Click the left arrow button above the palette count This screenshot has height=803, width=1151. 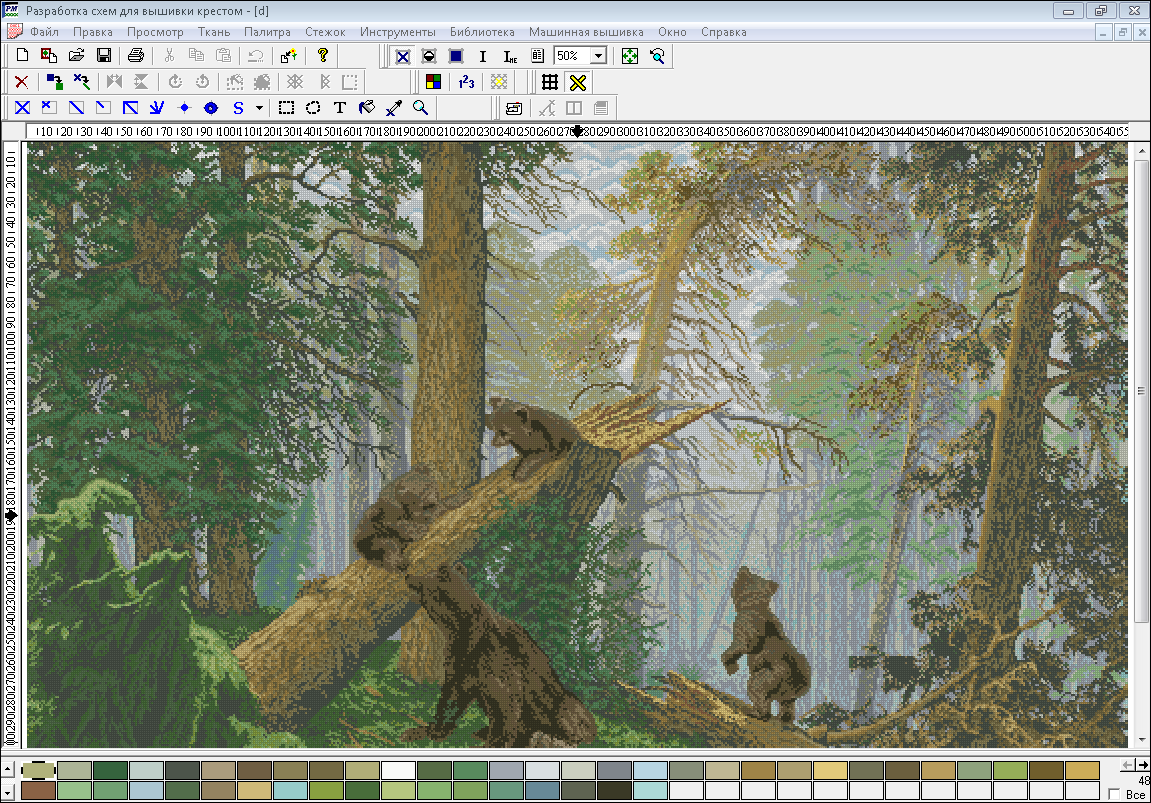coord(1128,765)
